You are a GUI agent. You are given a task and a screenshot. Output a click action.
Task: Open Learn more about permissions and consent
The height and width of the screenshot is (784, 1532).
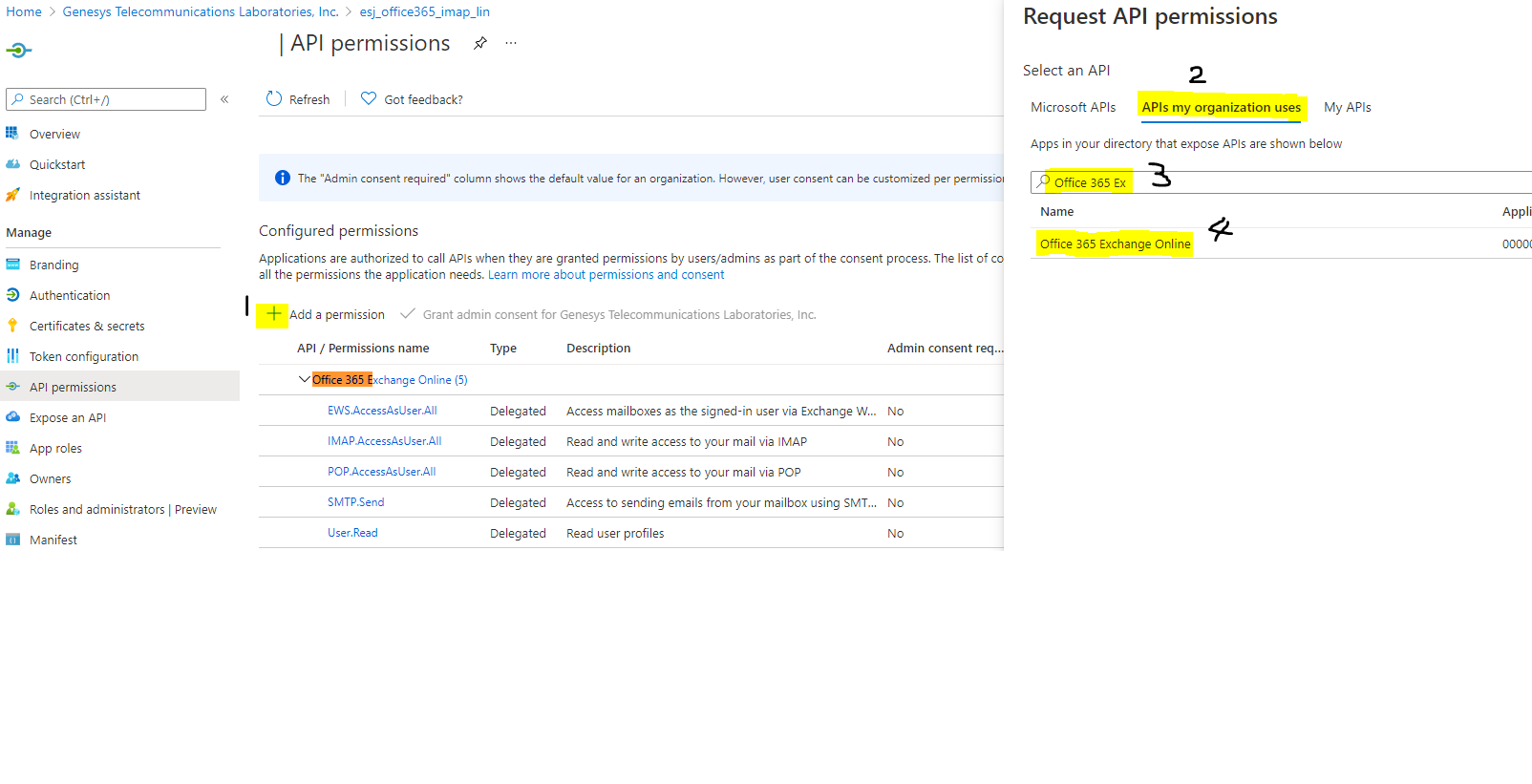tap(606, 275)
